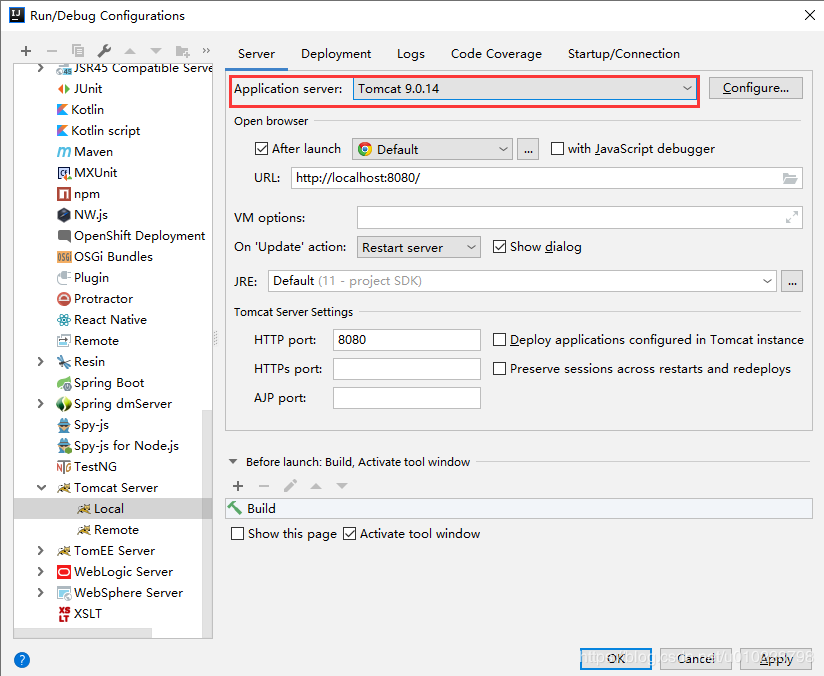Collapse the Tomcat Server tree node
824x676 pixels.
pyautogui.click(x=41, y=488)
